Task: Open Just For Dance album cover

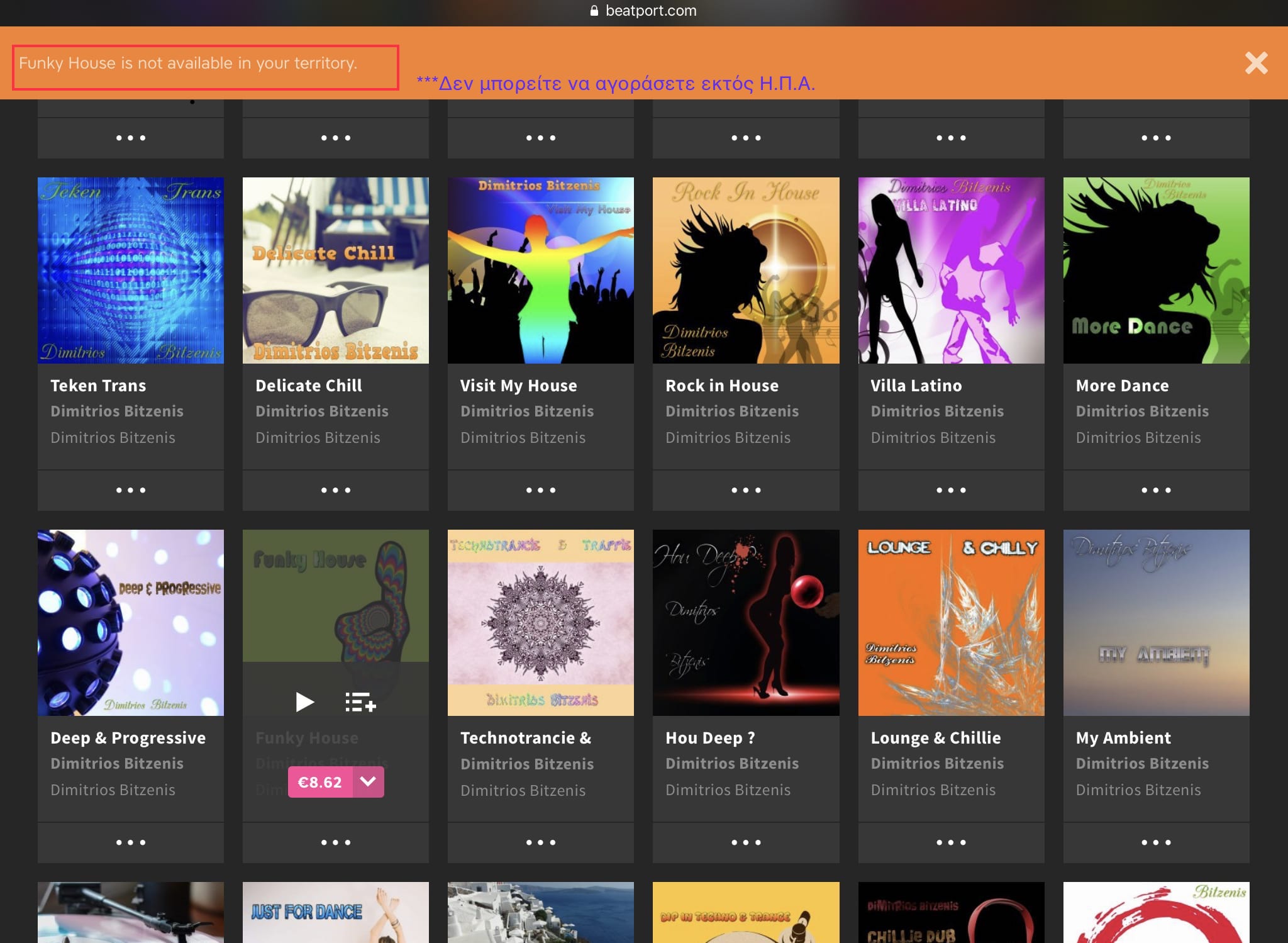Action: (x=336, y=912)
